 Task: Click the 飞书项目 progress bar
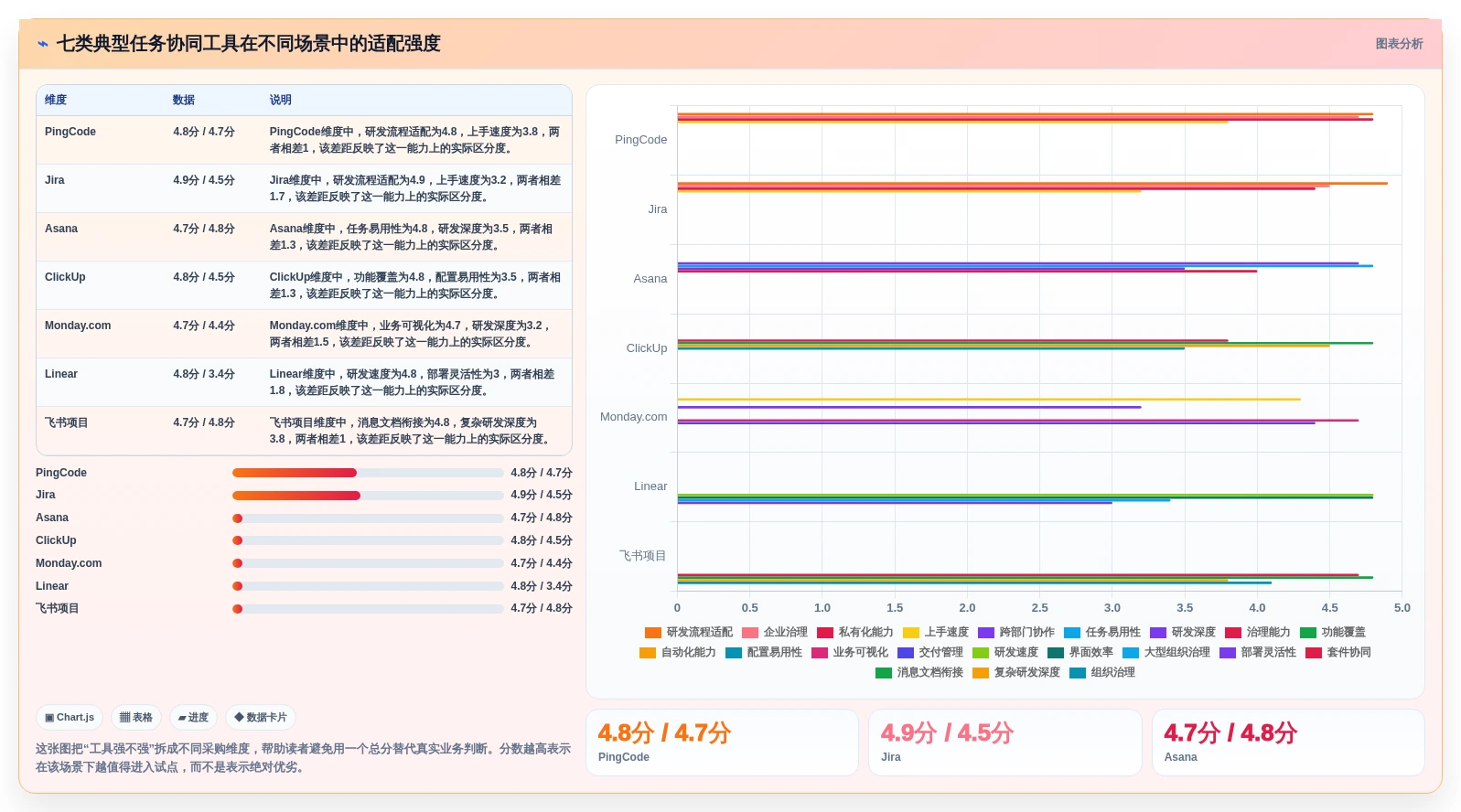[368, 609]
